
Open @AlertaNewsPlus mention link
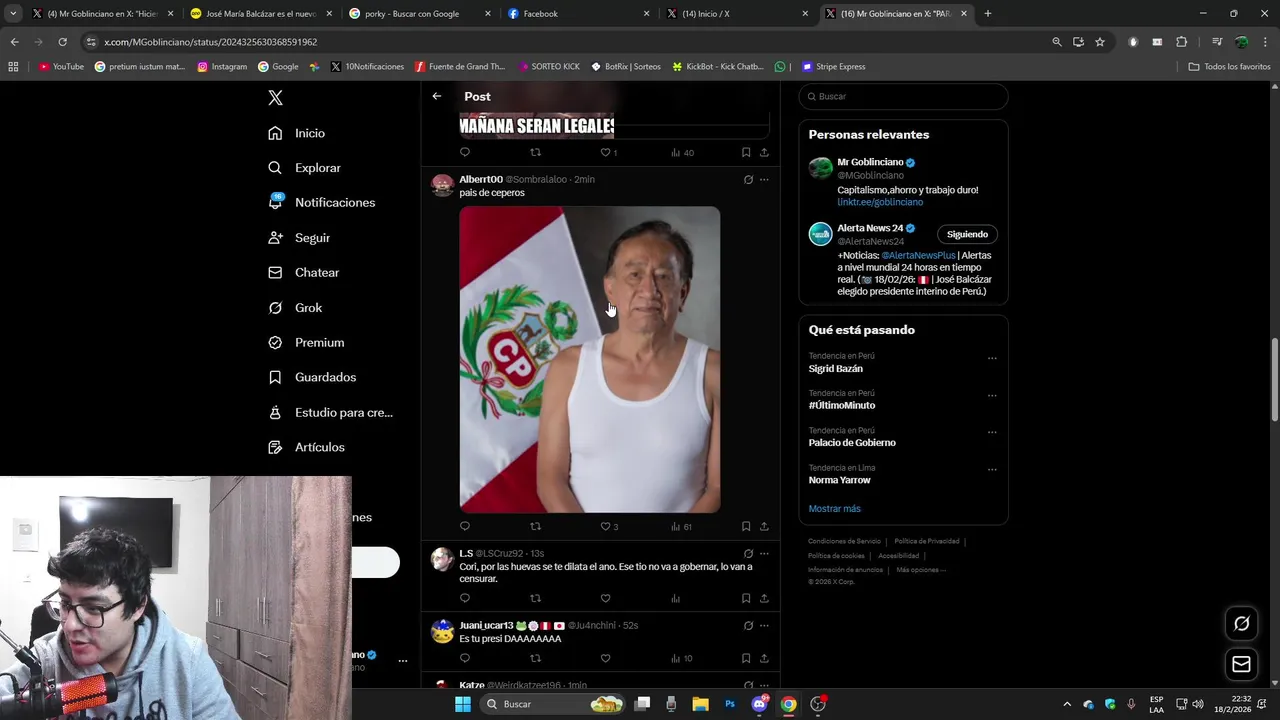click(918, 255)
